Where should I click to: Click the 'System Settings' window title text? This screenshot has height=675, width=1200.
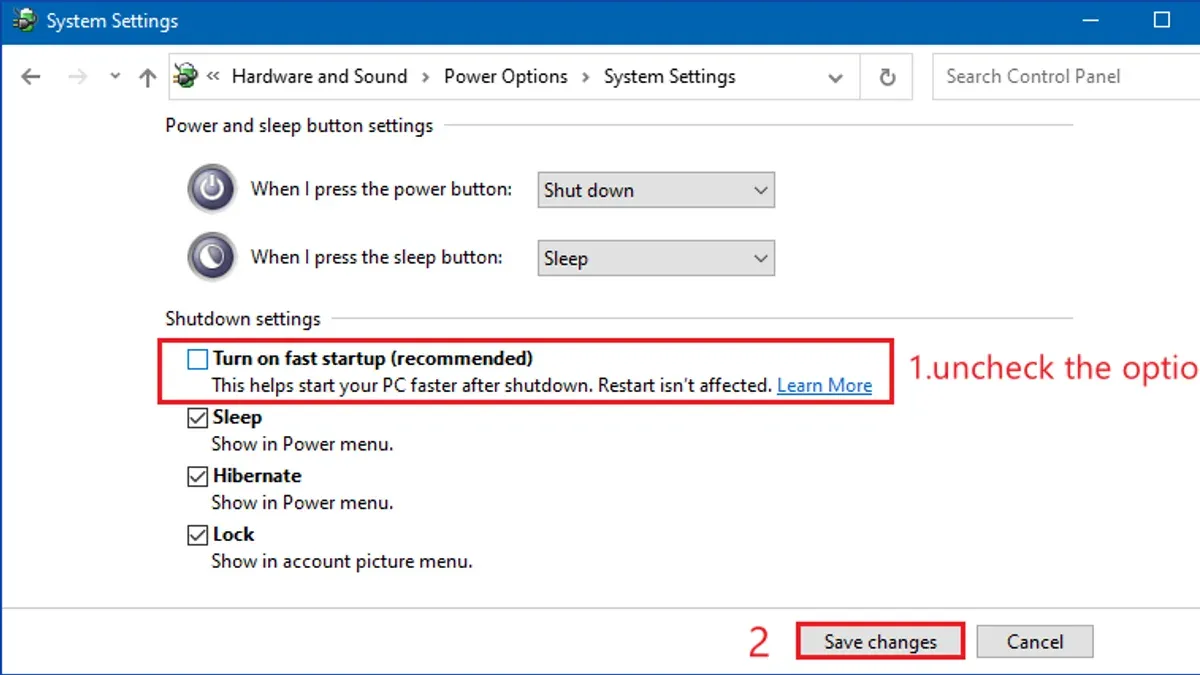(112, 21)
